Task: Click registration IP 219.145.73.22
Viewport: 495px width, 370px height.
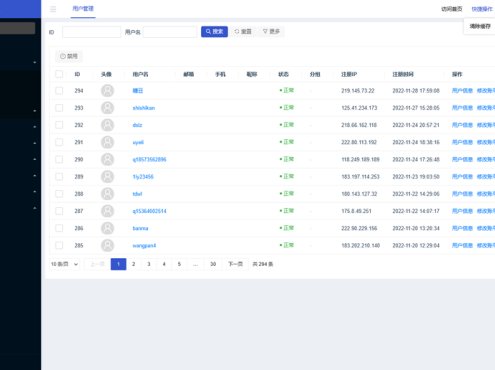Action: (x=358, y=91)
